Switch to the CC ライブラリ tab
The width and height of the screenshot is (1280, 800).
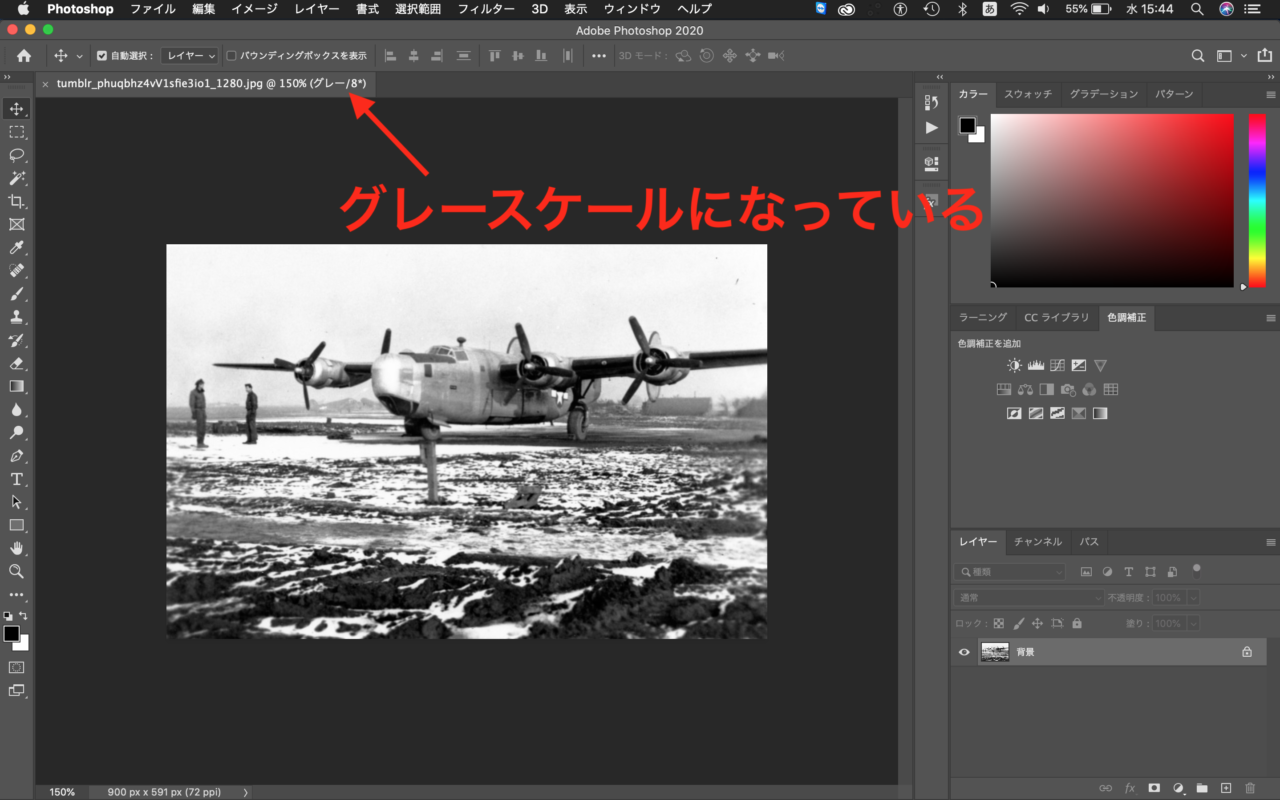[x=1057, y=317]
